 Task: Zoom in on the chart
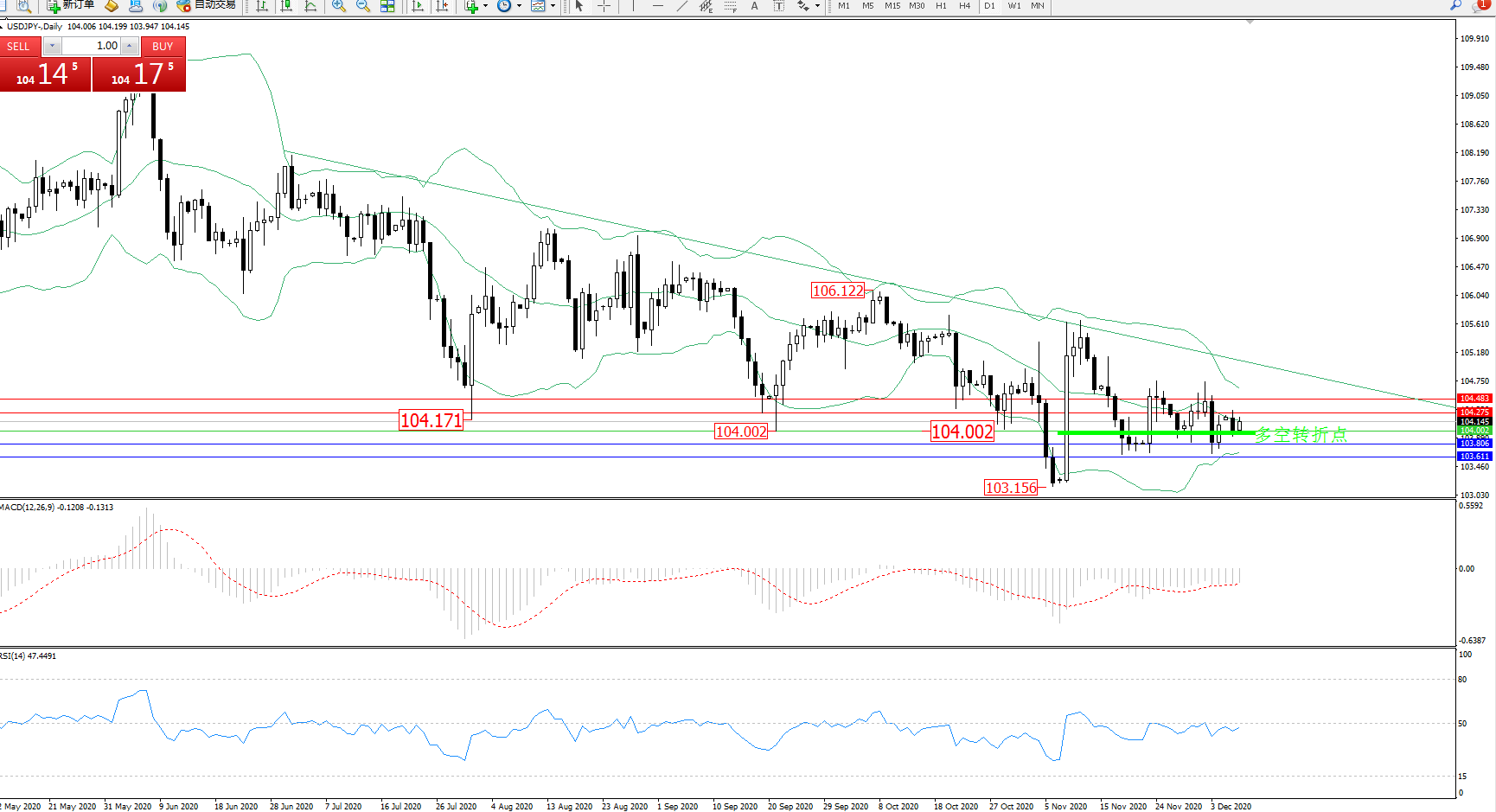(x=339, y=6)
